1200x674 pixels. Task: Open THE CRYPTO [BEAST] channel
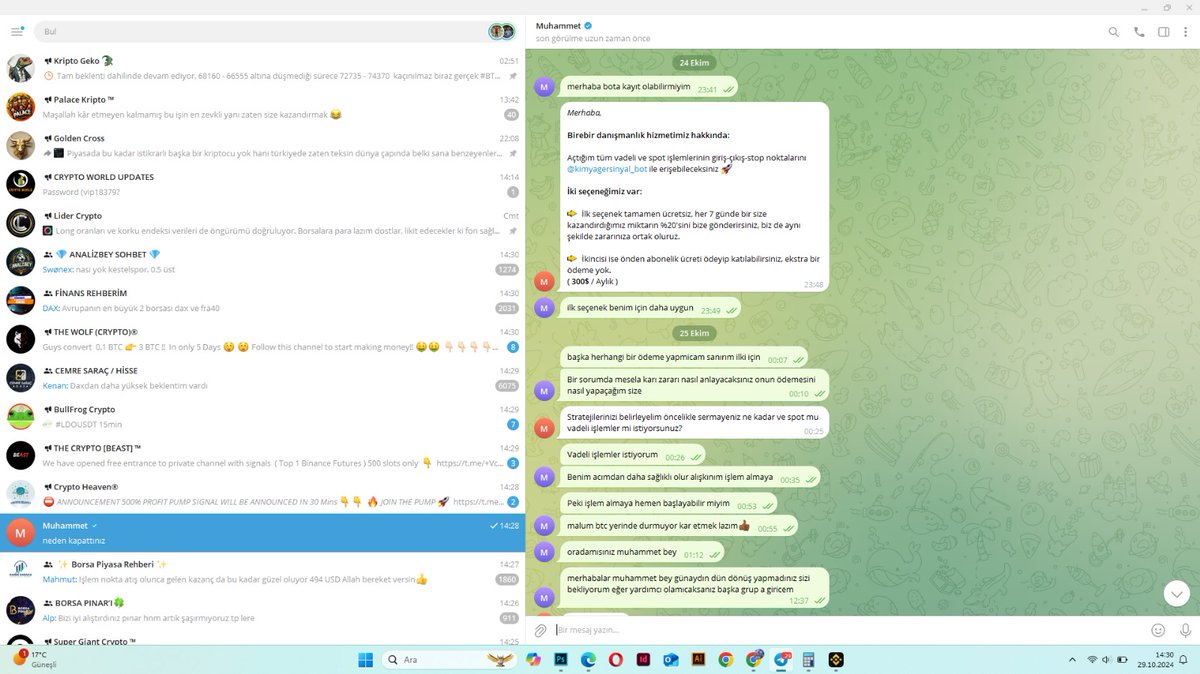click(262, 455)
